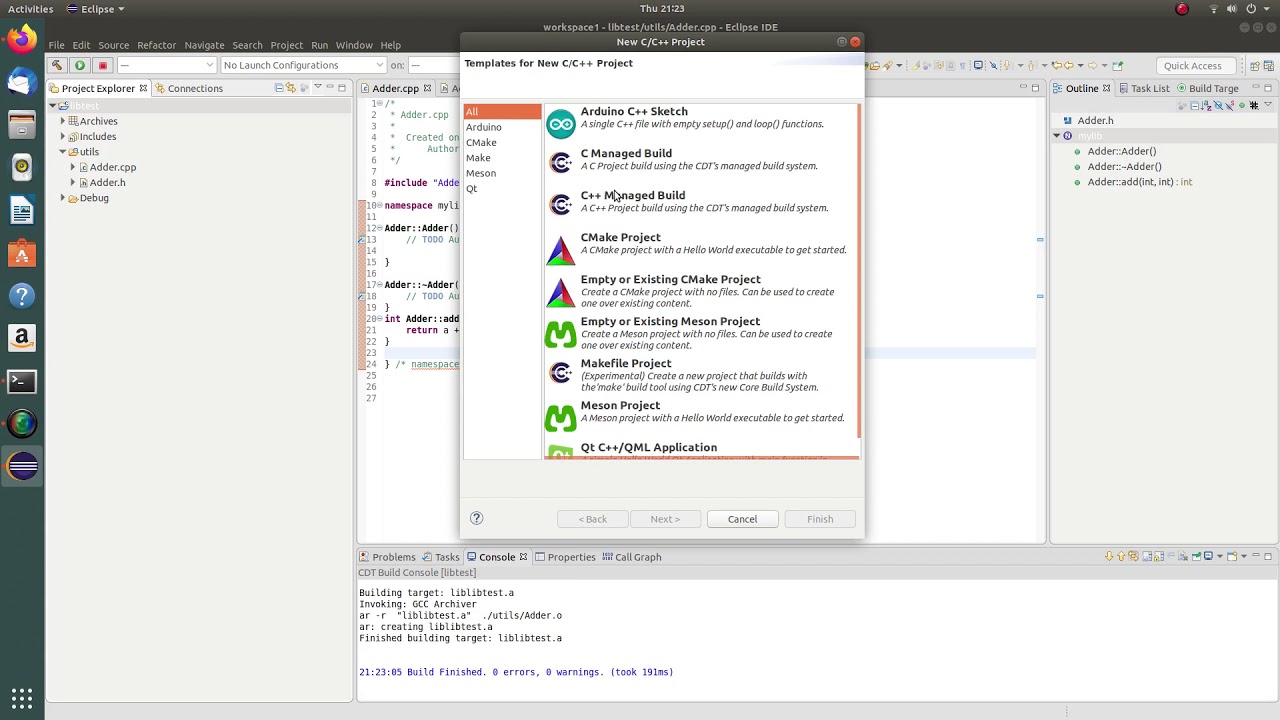Toggle Link with Editor in Project Explorer
1280x720 pixels.
[293, 88]
